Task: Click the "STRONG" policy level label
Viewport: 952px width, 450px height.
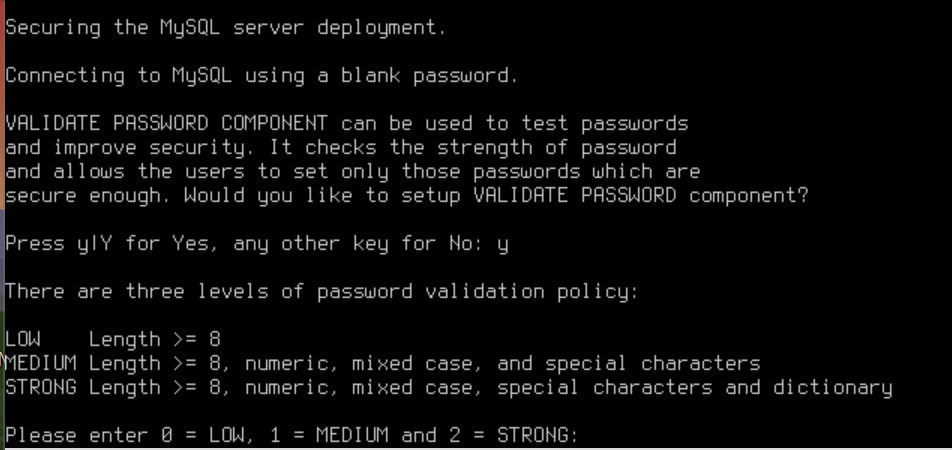Action: coord(41,388)
